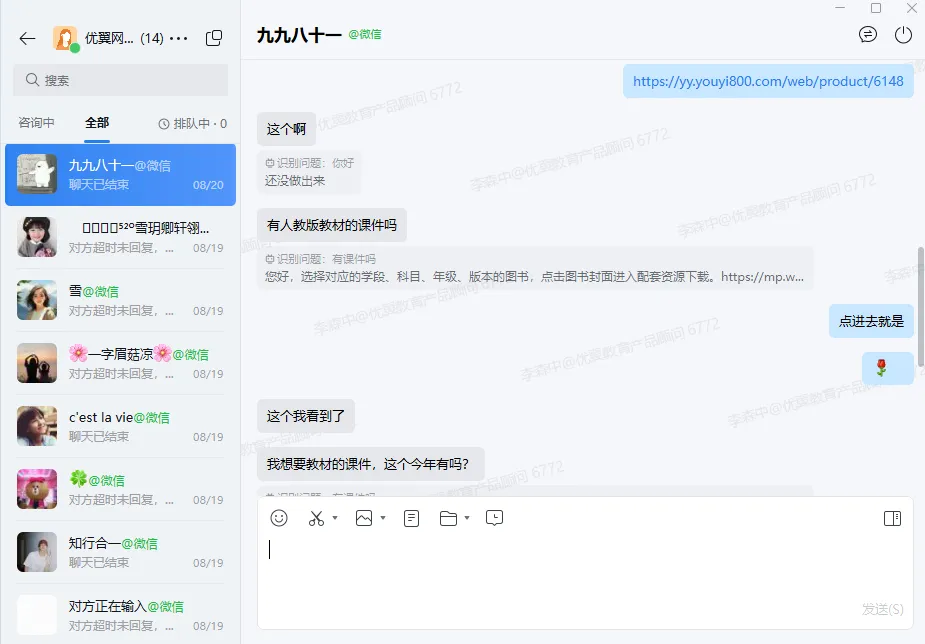Viewport: 925px width, 644px height.
Task: Open the youyi800.com product link
Action: coord(768,81)
